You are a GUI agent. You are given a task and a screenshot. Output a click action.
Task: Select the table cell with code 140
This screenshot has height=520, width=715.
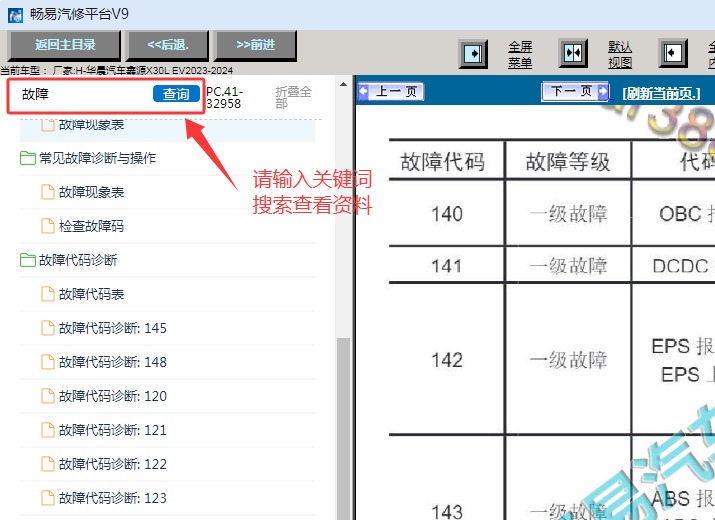point(447,214)
